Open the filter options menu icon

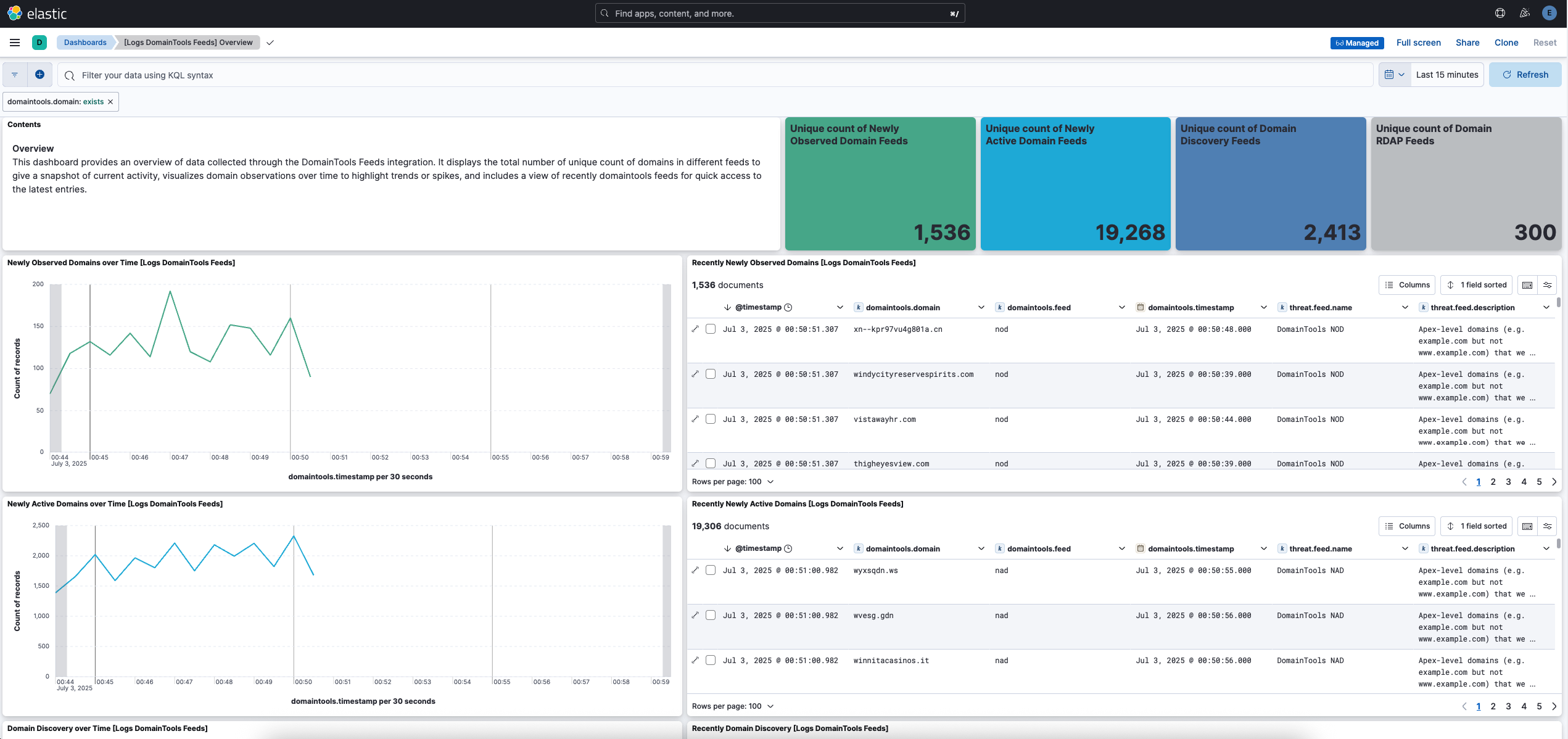pyautogui.click(x=15, y=75)
